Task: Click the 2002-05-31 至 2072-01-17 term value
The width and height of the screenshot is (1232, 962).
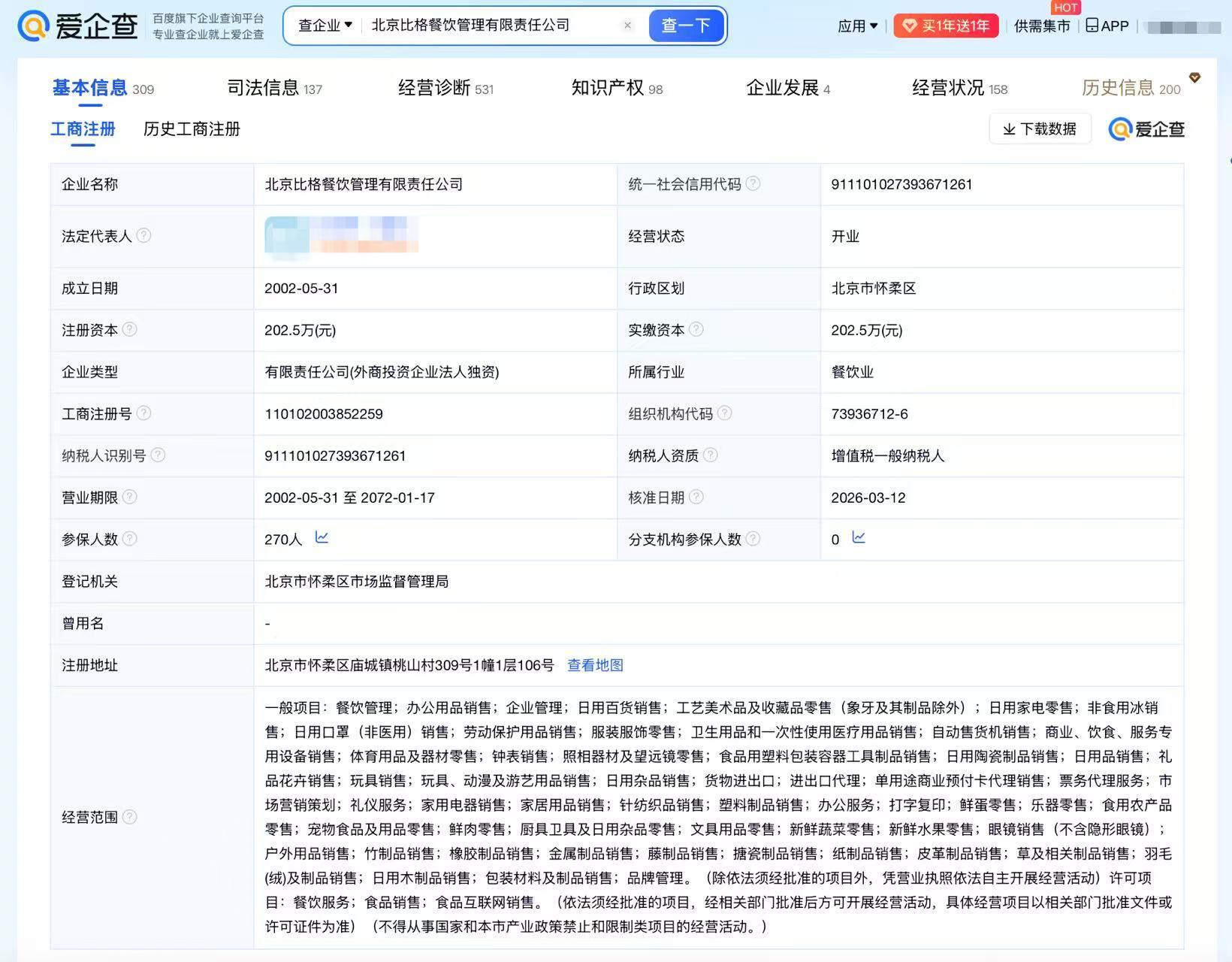Action: point(349,498)
